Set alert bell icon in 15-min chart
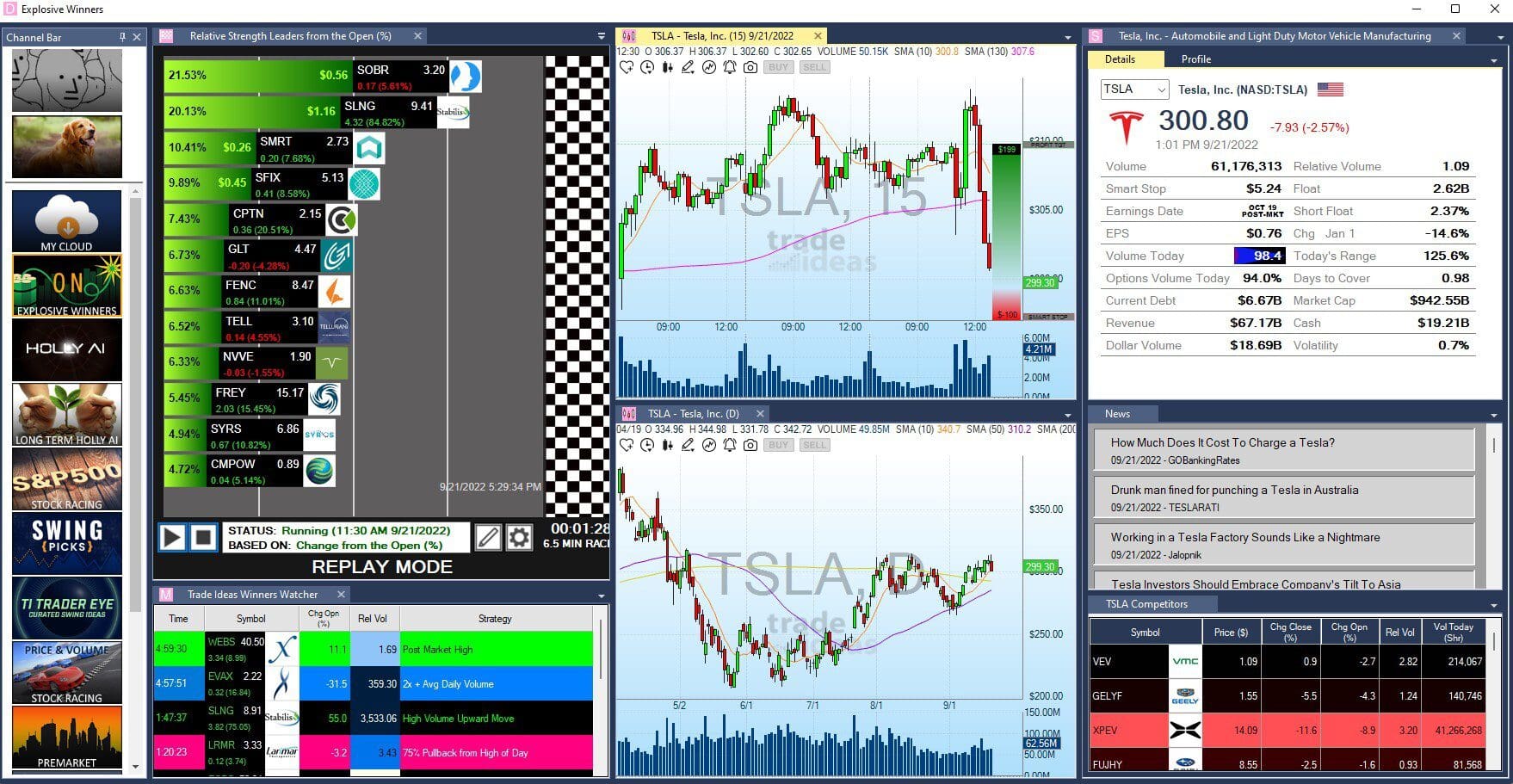Image resolution: width=1513 pixels, height=784 pixels. [x=730, y=67]
